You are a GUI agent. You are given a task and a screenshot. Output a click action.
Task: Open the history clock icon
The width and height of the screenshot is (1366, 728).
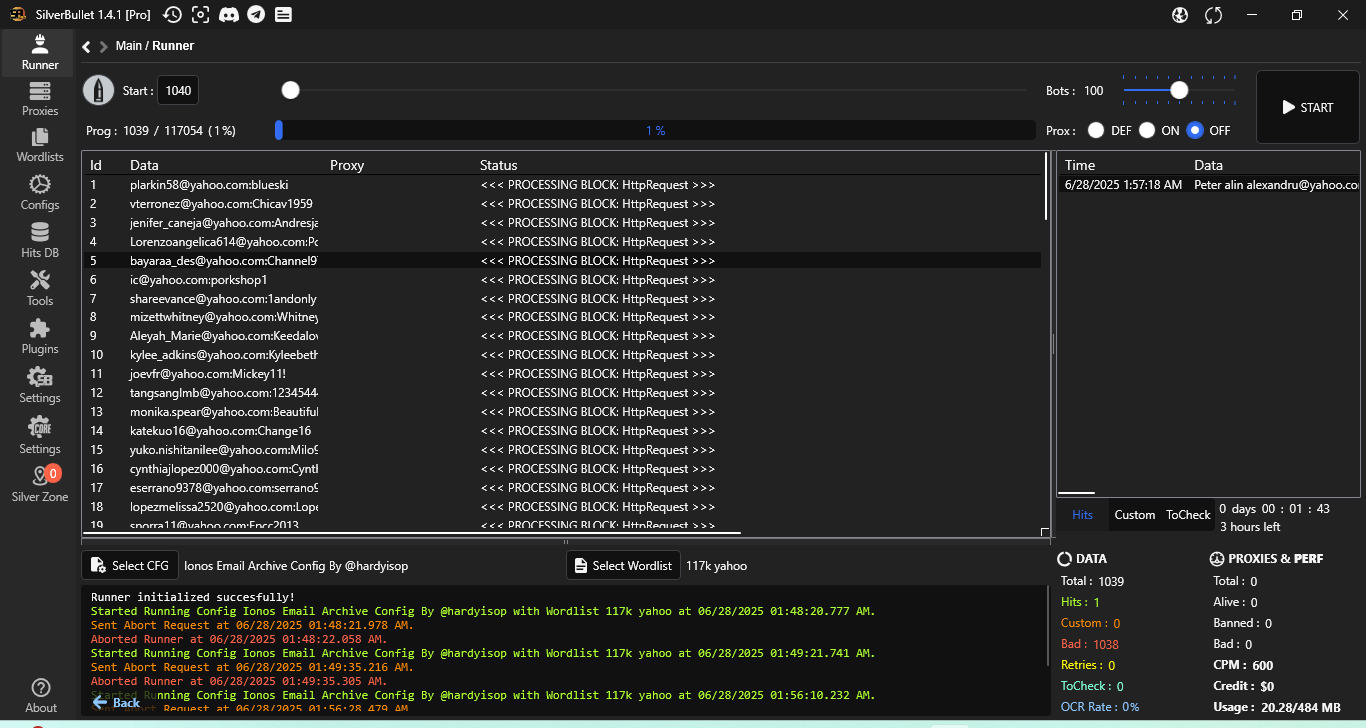172,14
